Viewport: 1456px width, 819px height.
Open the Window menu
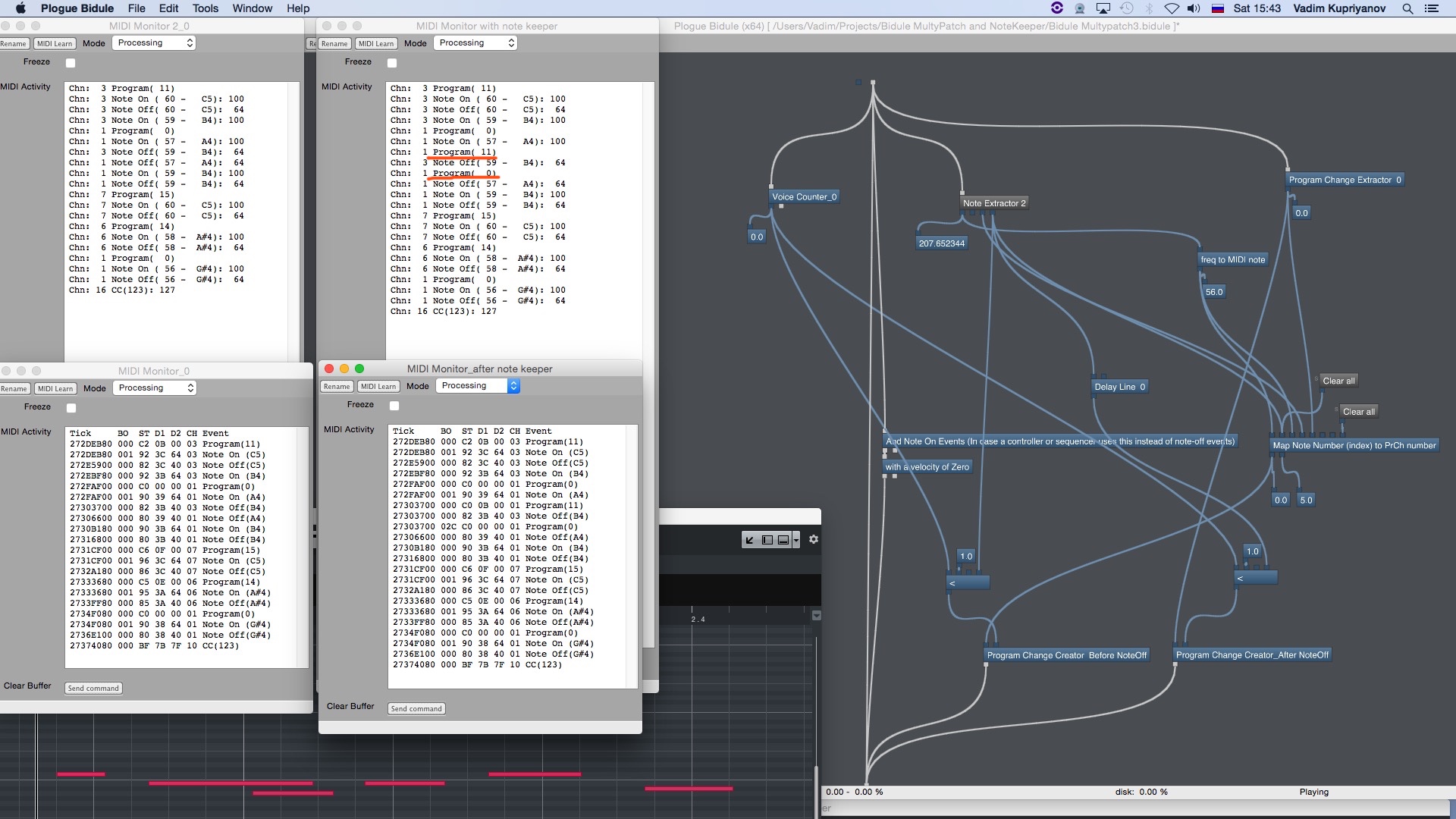(252, 8)
